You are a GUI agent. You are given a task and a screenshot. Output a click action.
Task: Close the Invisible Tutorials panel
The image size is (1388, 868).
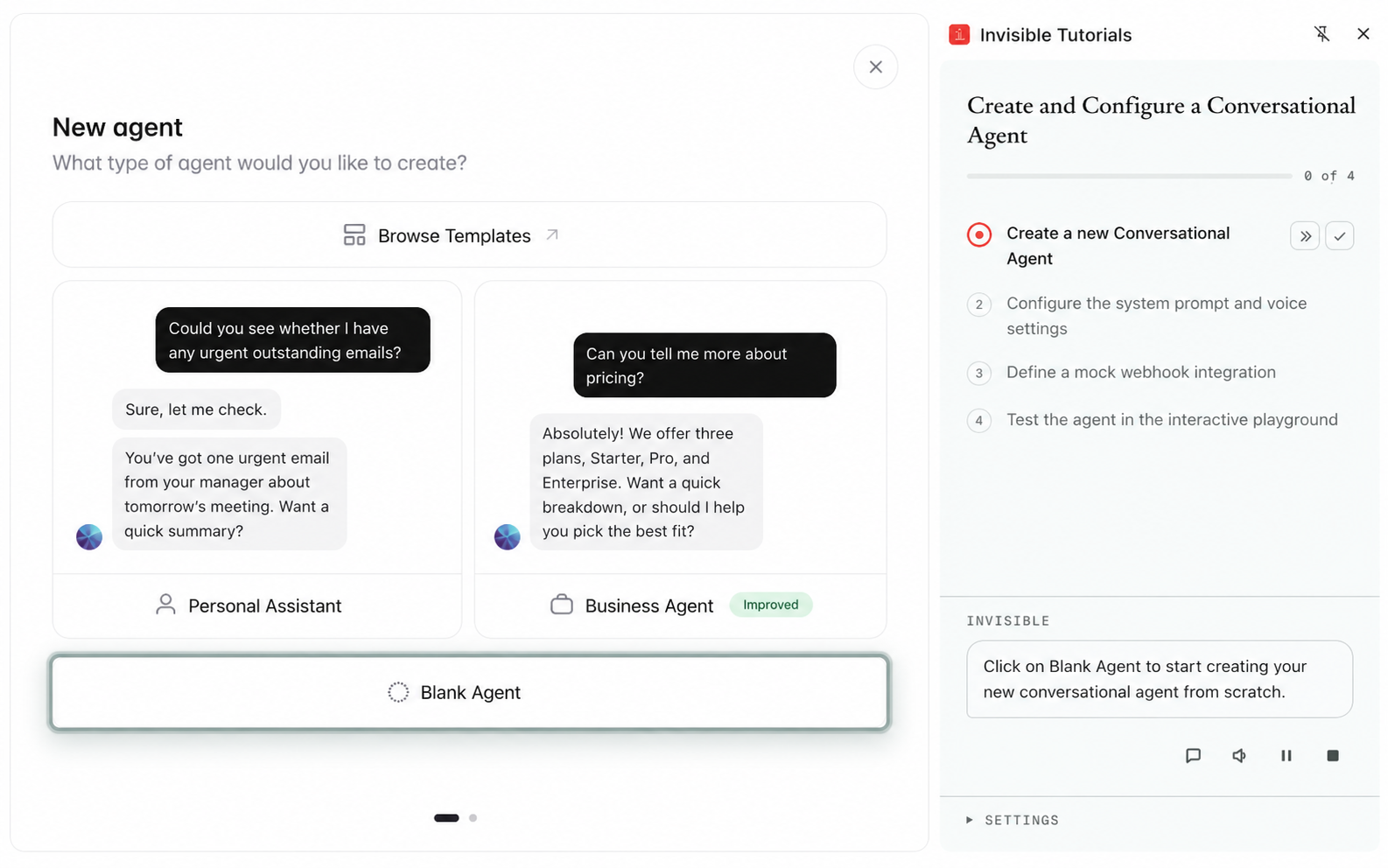coord(1363,34)
